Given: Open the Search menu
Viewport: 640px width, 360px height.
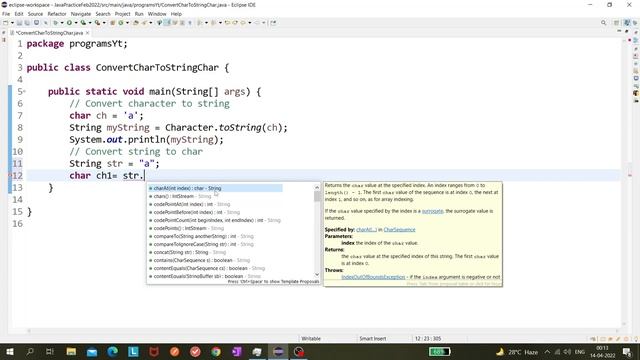Looking at the screenshot, I should click(103, 14).
